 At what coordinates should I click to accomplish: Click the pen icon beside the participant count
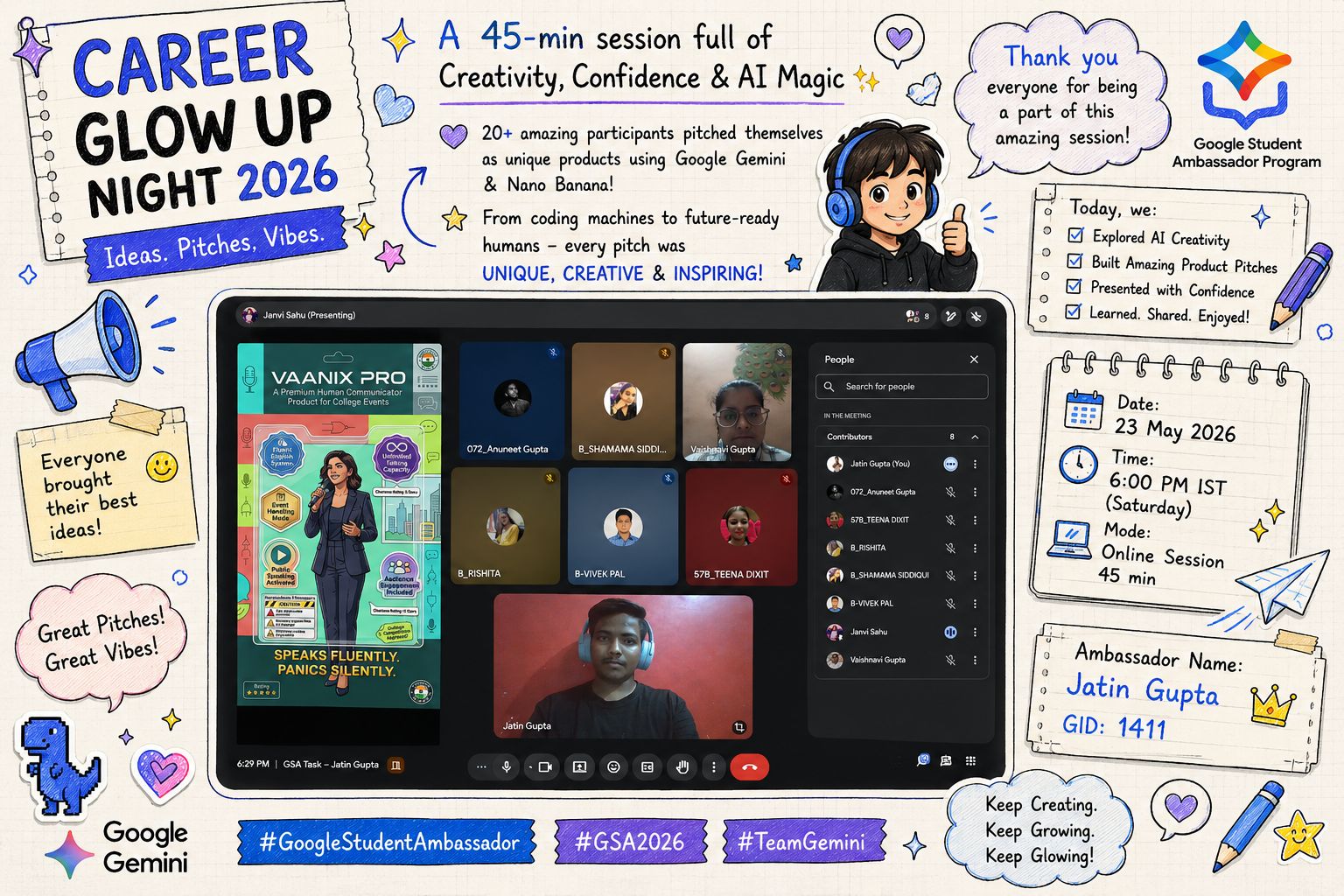click(x=950, y=316)
